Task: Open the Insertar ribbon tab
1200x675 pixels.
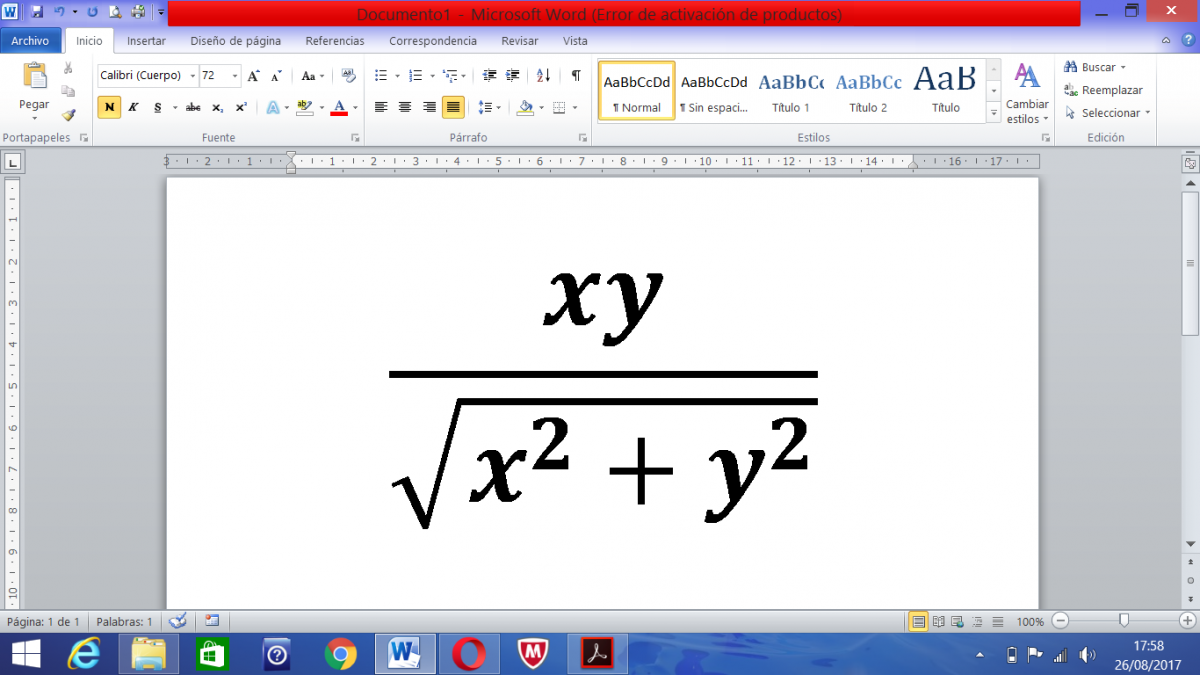Action: [146, 41]
